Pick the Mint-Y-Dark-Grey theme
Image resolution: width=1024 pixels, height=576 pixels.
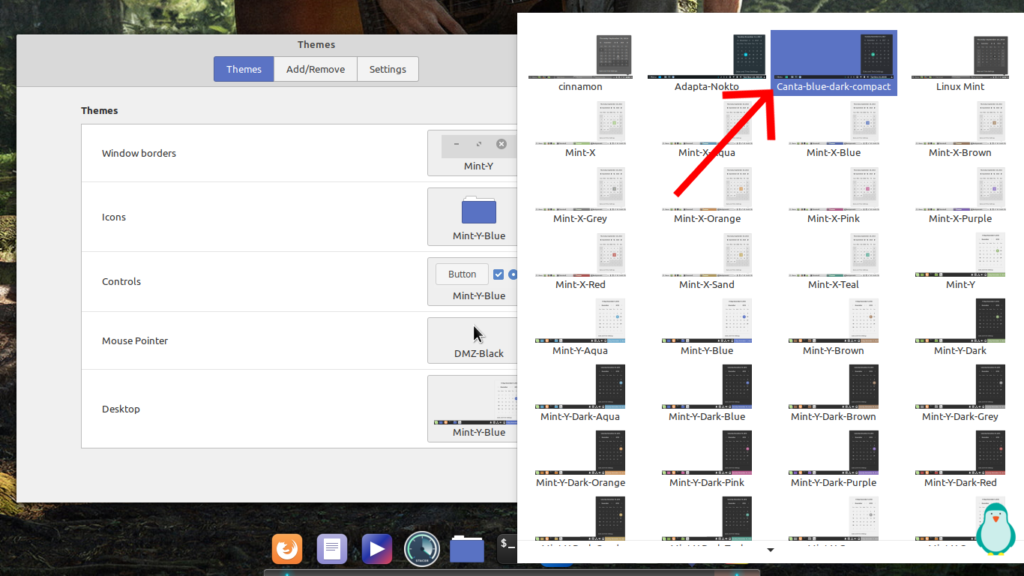coord(960,393)
